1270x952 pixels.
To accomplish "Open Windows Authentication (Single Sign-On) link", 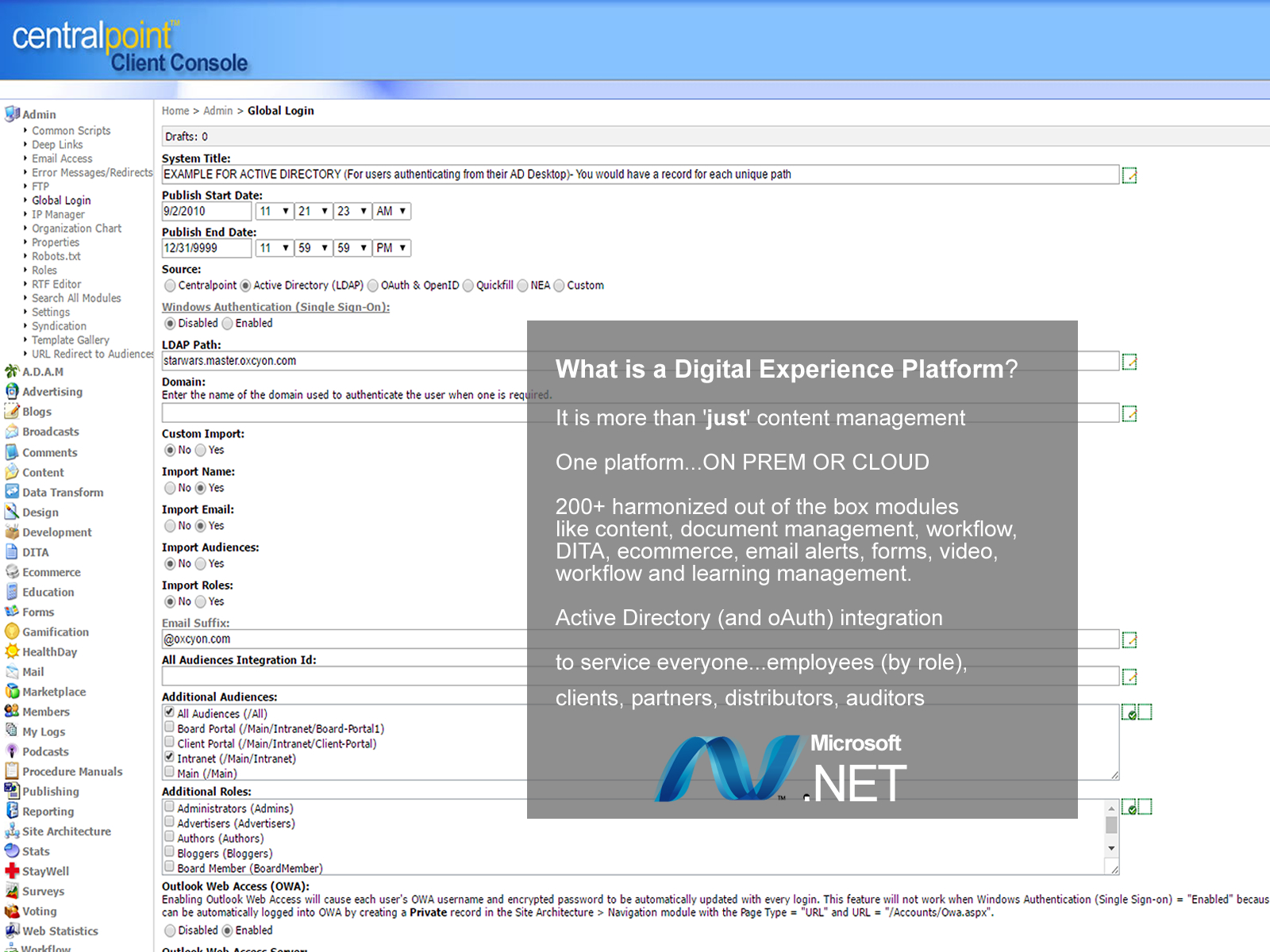I will click(275, 307).
